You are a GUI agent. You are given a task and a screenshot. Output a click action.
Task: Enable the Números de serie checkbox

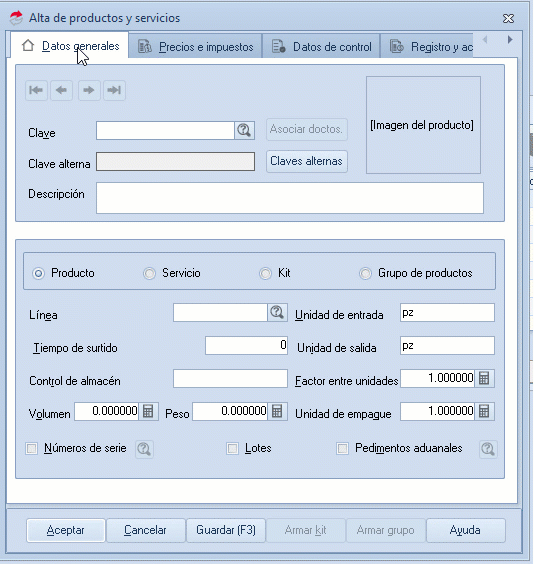coord(32,449)
